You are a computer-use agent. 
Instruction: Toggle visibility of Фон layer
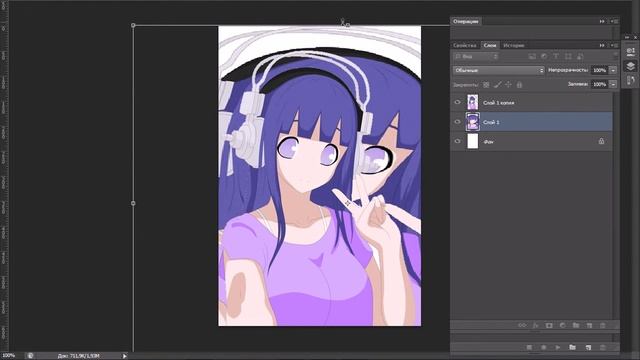point(457,141)
